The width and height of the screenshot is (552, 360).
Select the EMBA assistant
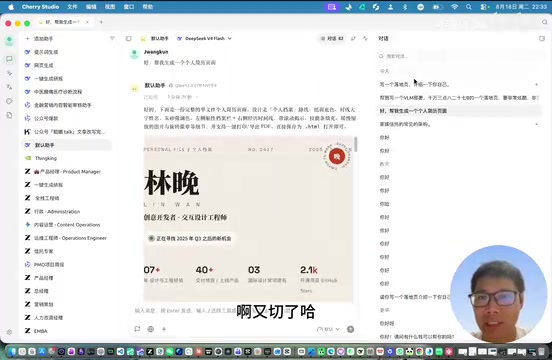[67, 331]
